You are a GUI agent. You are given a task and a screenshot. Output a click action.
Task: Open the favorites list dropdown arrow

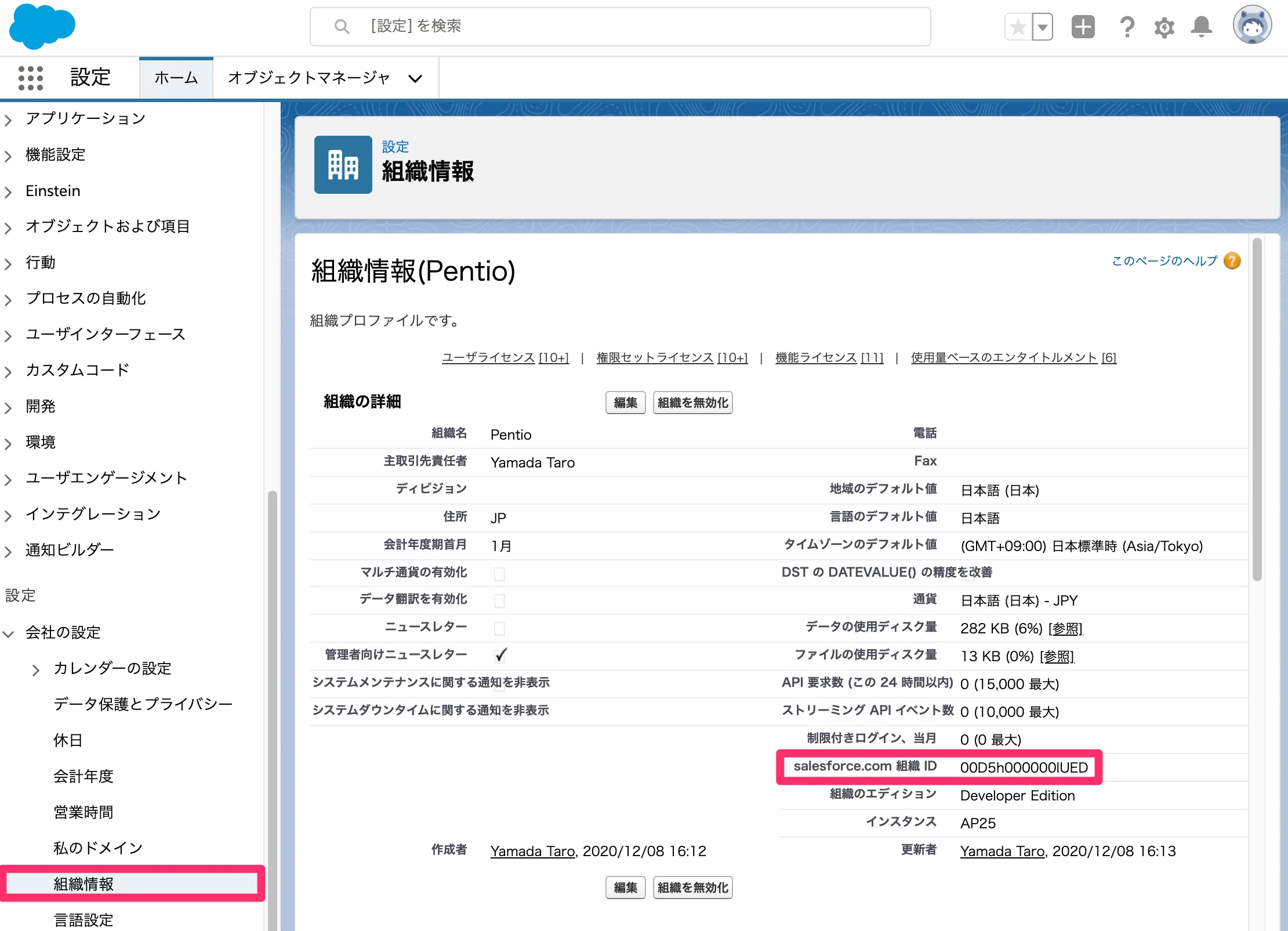pyautogui.click(x=1043, y=27)
